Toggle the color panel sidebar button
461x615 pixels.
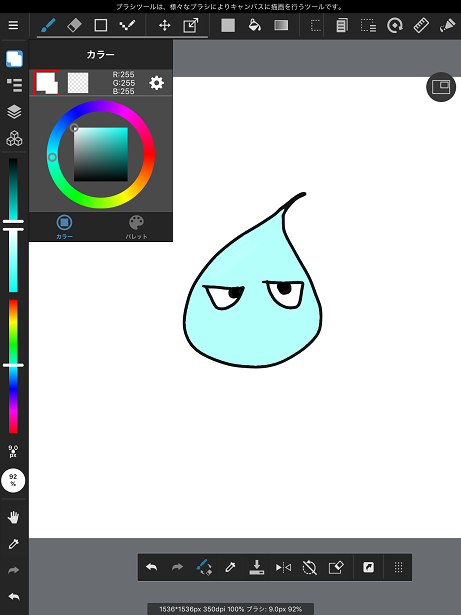[15, 59]
